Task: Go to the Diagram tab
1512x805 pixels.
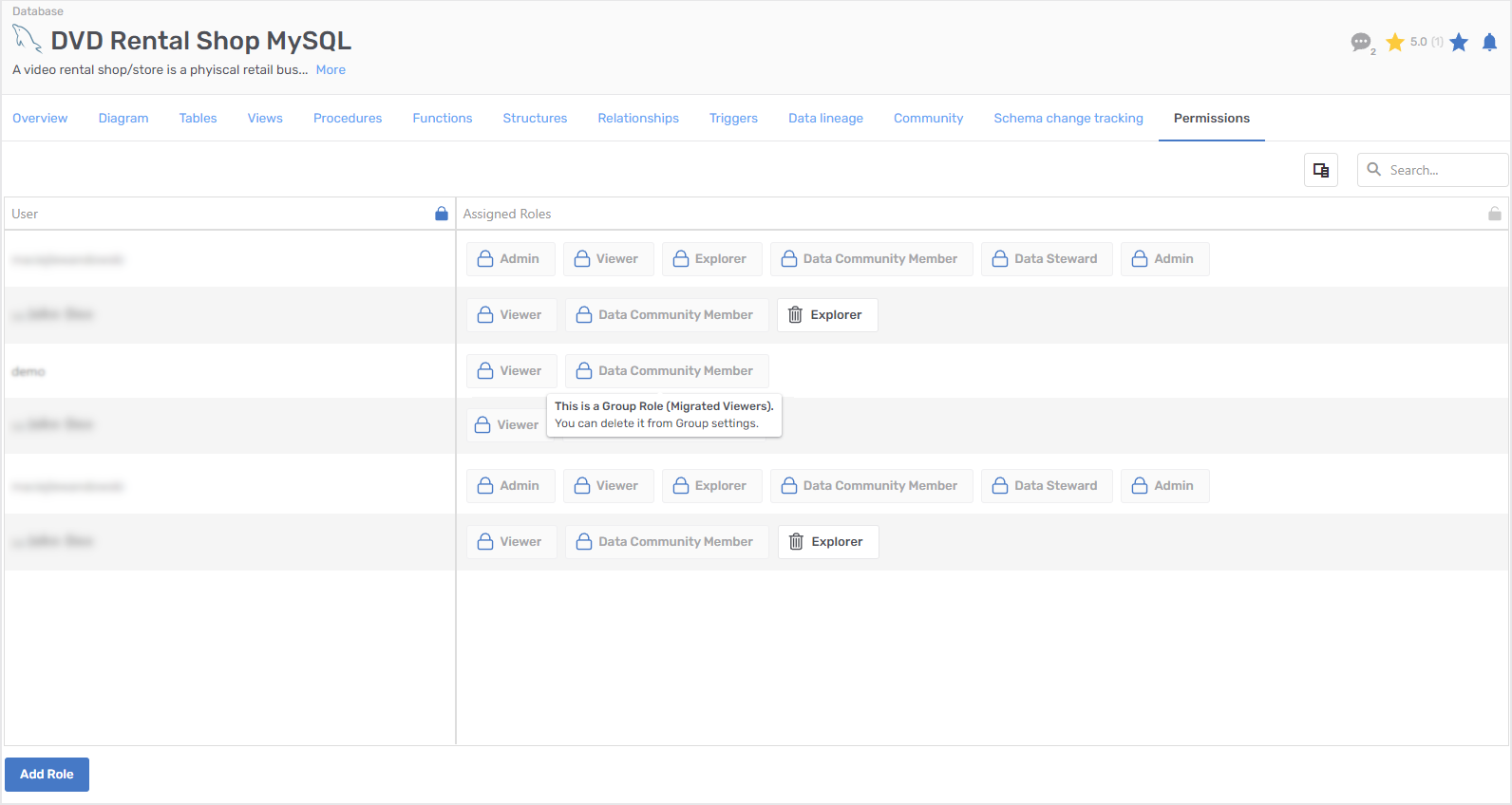Action: pos(123,119)
